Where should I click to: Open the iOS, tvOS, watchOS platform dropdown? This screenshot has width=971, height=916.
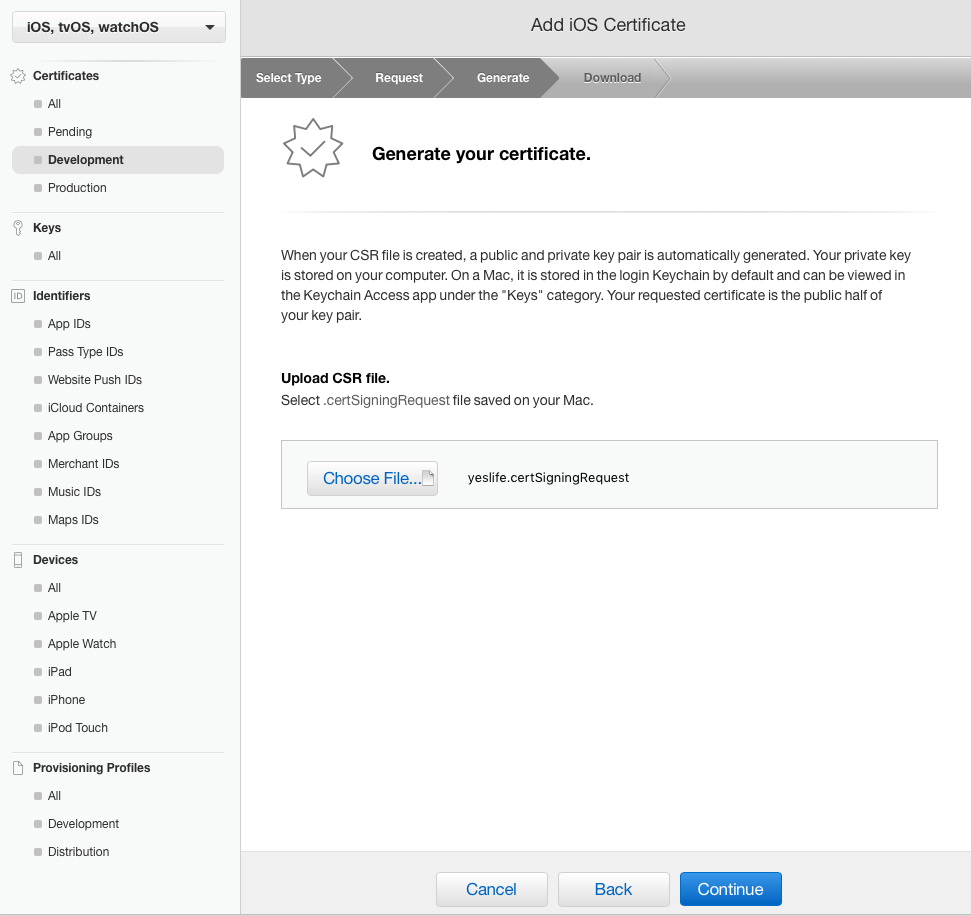click(x=118, y=27)
